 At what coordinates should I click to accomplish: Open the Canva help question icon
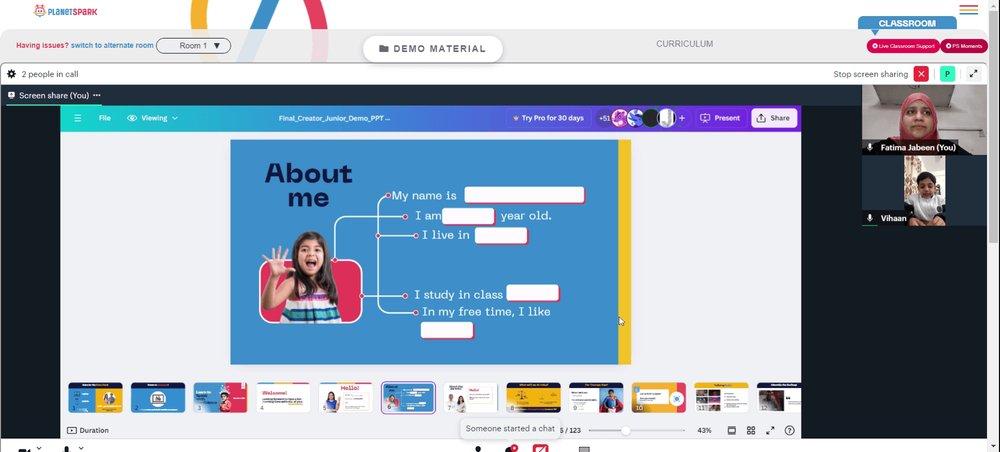click(x=790, y=430)
